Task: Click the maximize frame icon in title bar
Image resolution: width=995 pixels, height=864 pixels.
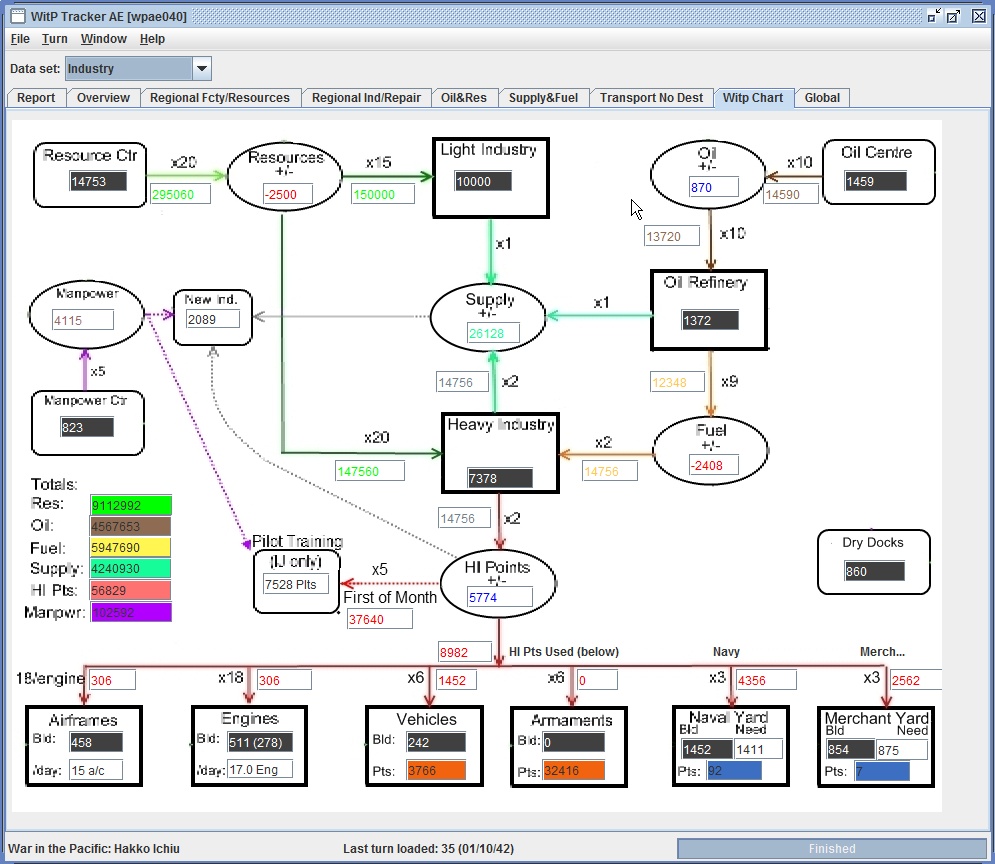Action: click(x=953, y=16)
